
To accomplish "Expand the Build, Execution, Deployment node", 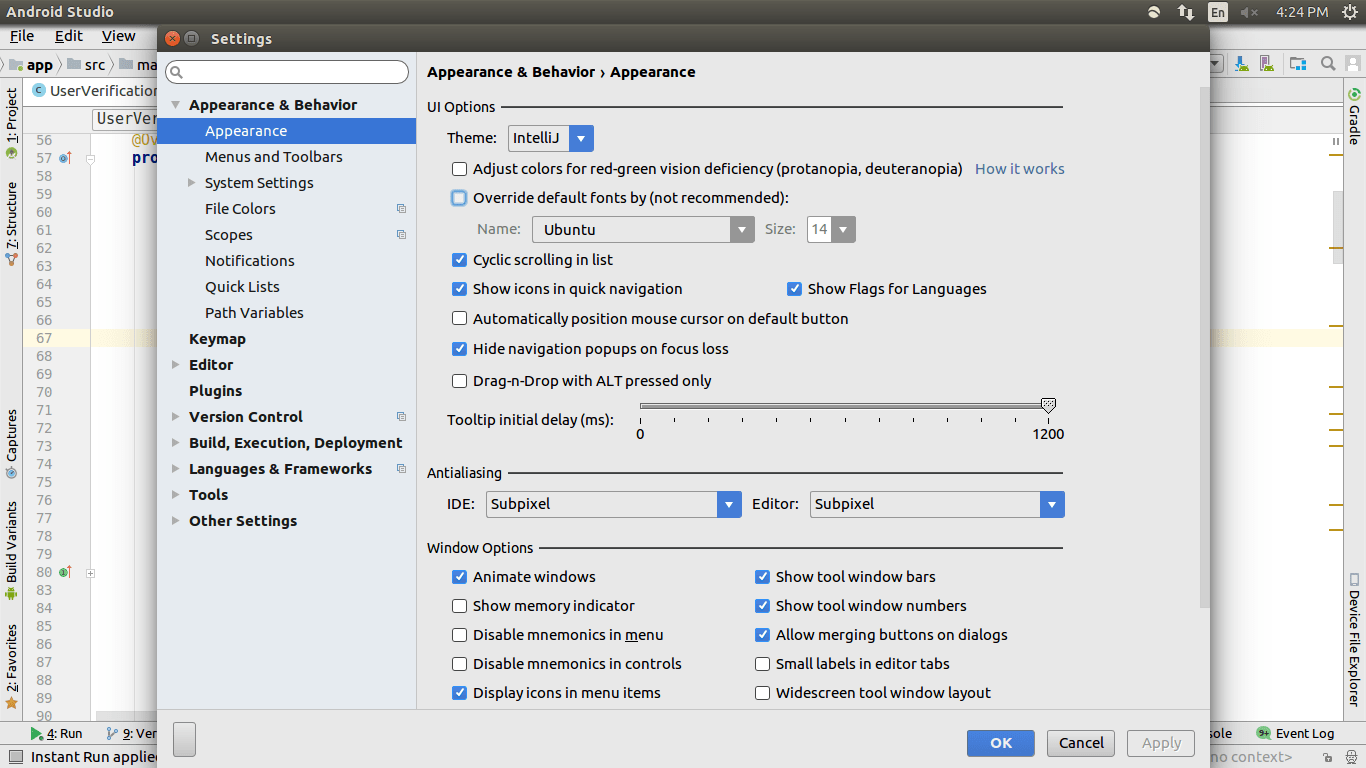I will [175, 443].
